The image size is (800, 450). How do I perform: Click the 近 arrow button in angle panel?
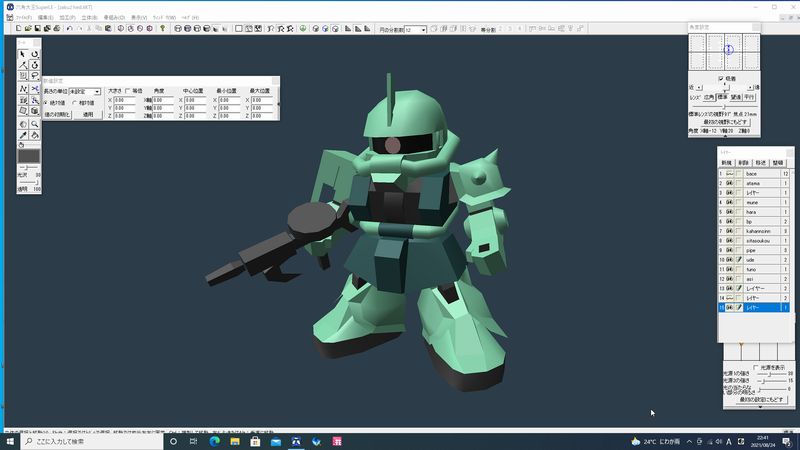tap(699, 88)
